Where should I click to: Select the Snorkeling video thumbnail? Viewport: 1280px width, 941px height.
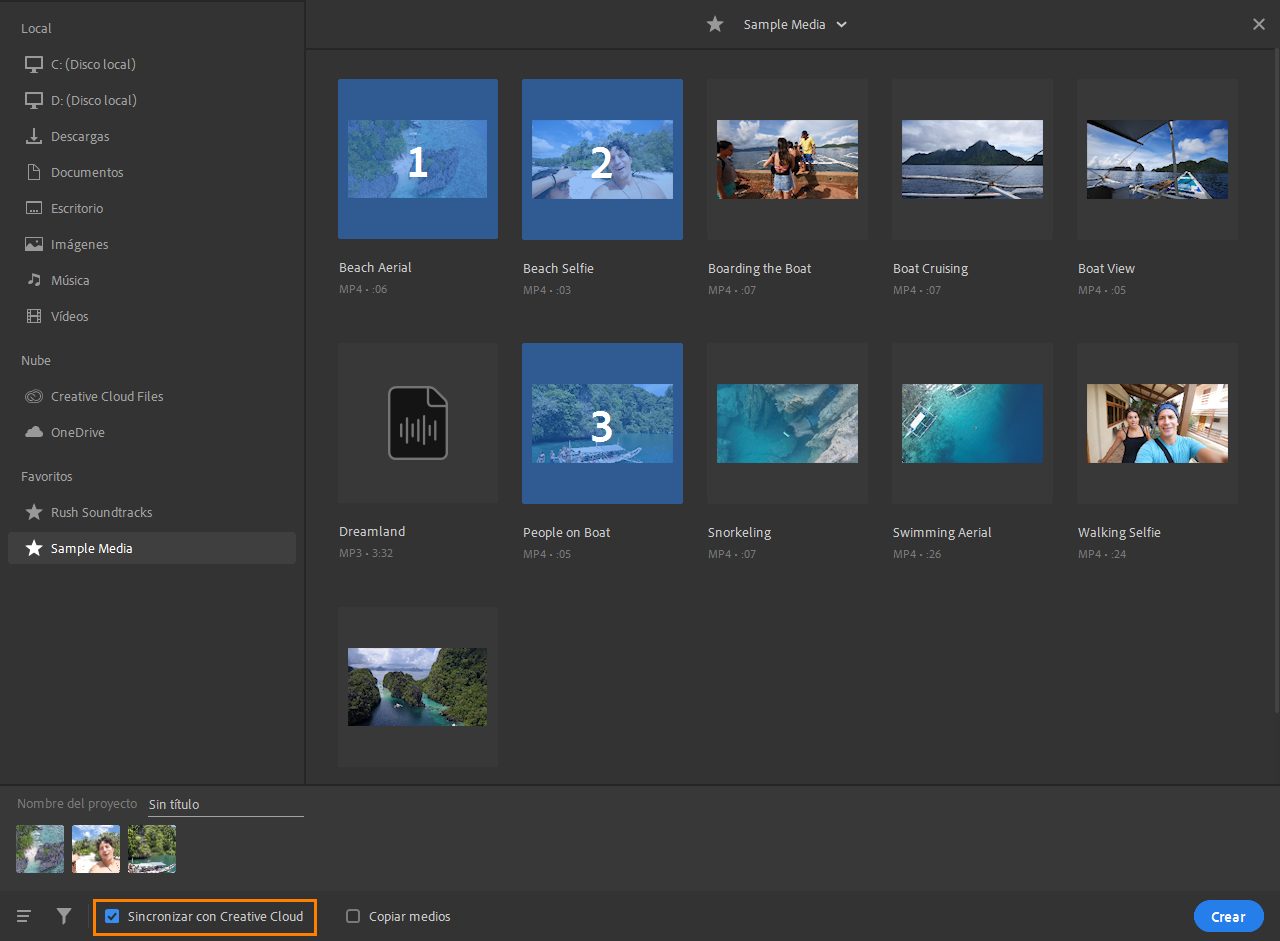pyautogui.click(x=787, y=423)
